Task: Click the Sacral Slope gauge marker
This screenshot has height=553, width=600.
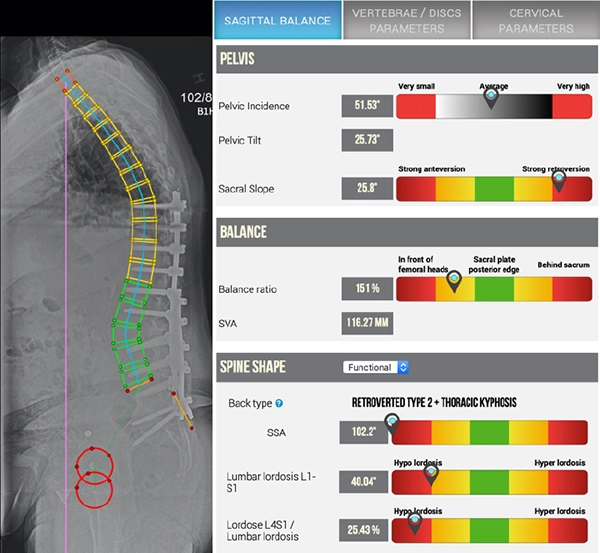Action: (558, 181)
